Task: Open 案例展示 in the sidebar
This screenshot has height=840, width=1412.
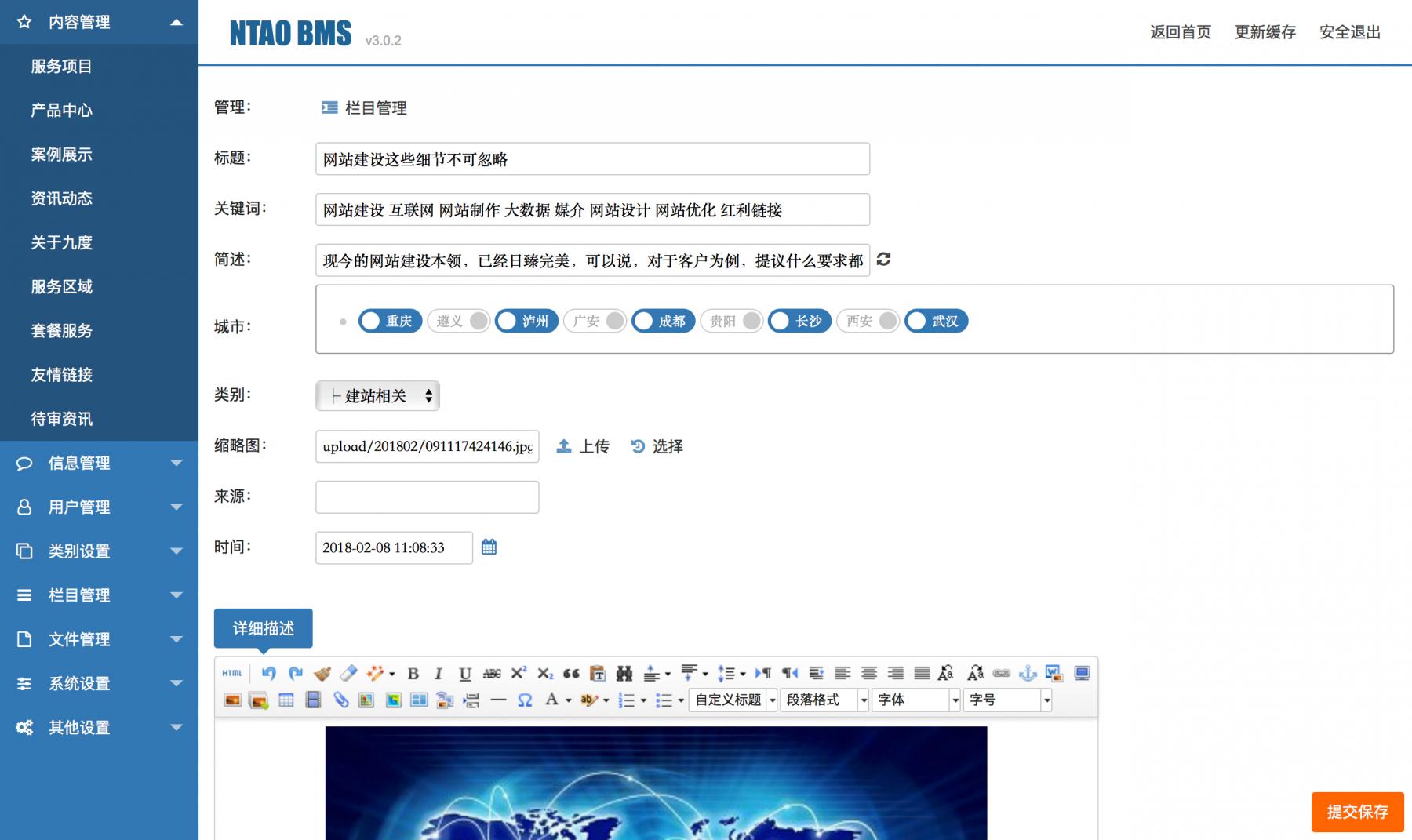Action: click(x=62, y=155)
